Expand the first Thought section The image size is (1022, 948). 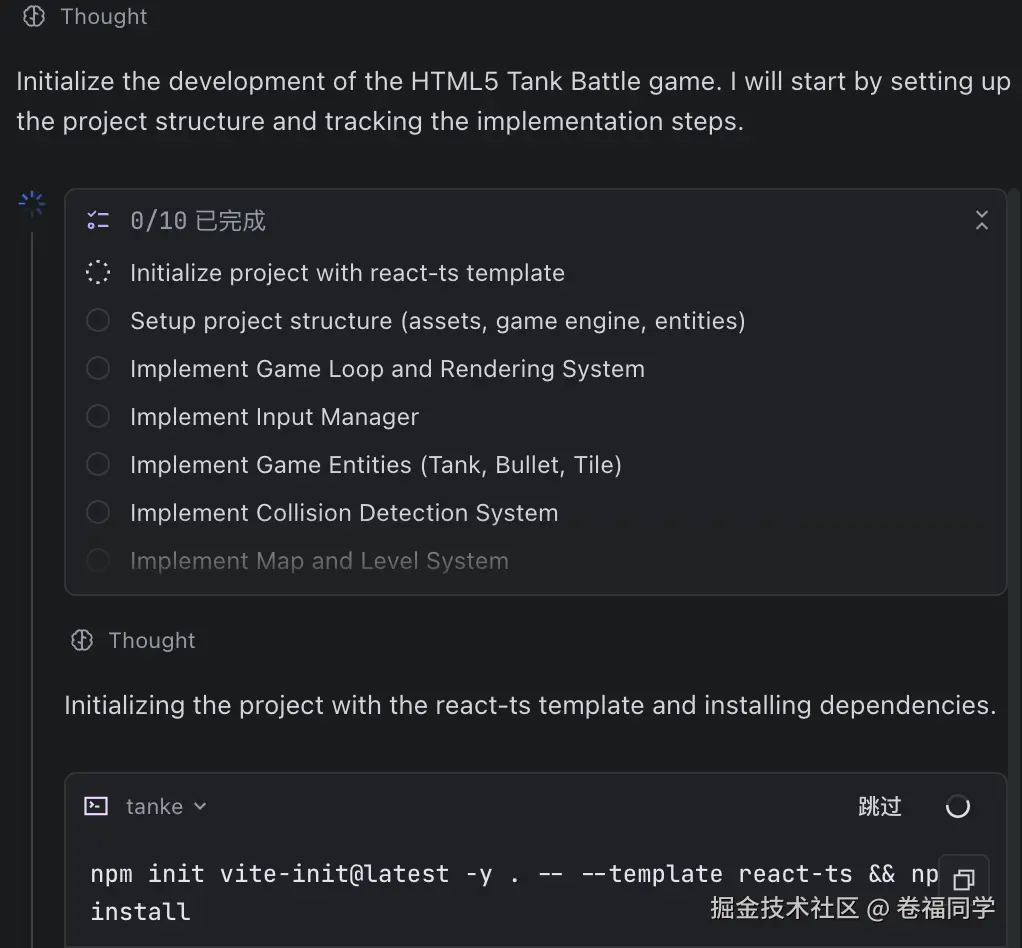[x=103, y=16]
